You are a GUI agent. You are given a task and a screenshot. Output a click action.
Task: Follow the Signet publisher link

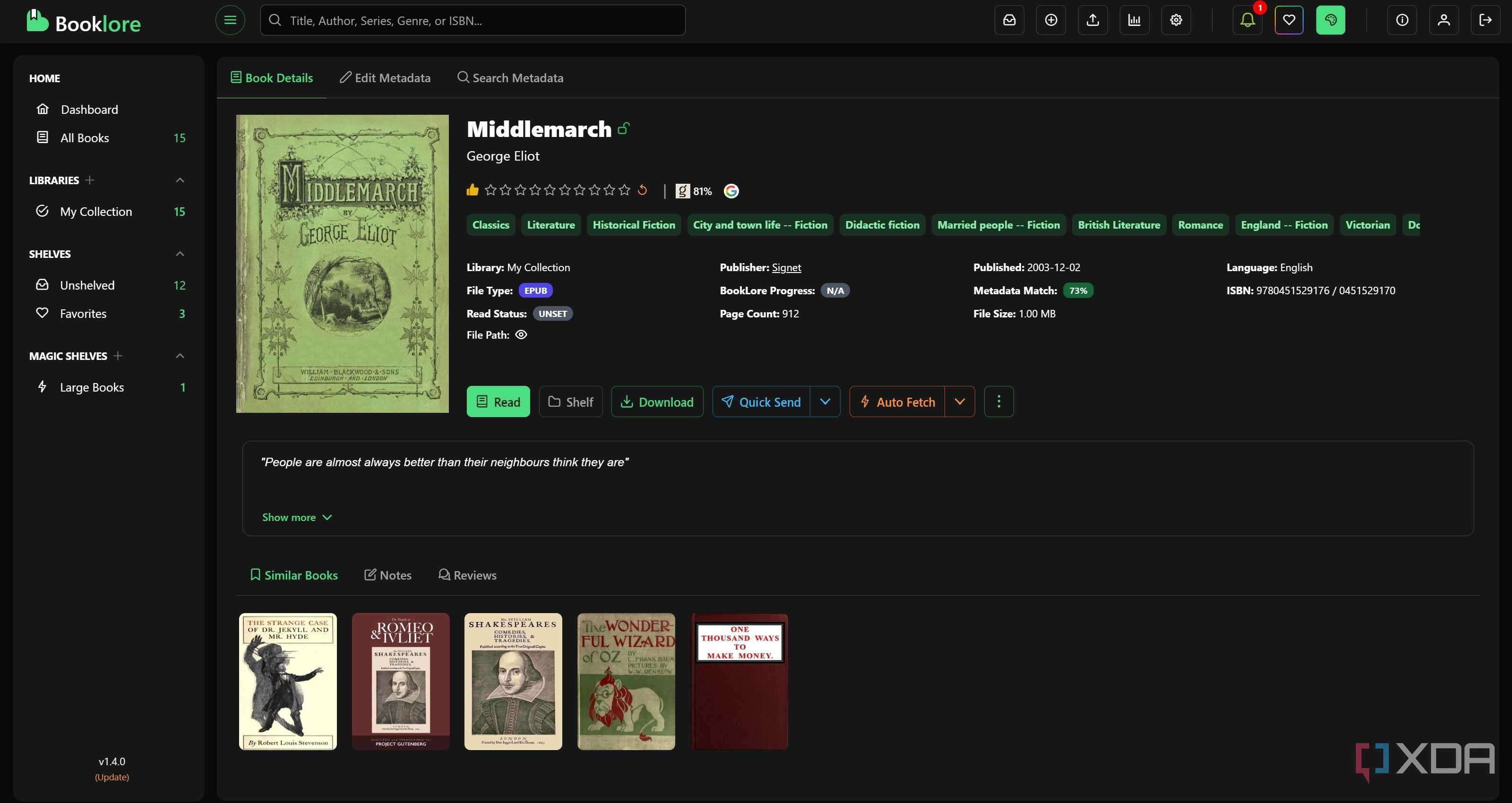click(787, 267)
